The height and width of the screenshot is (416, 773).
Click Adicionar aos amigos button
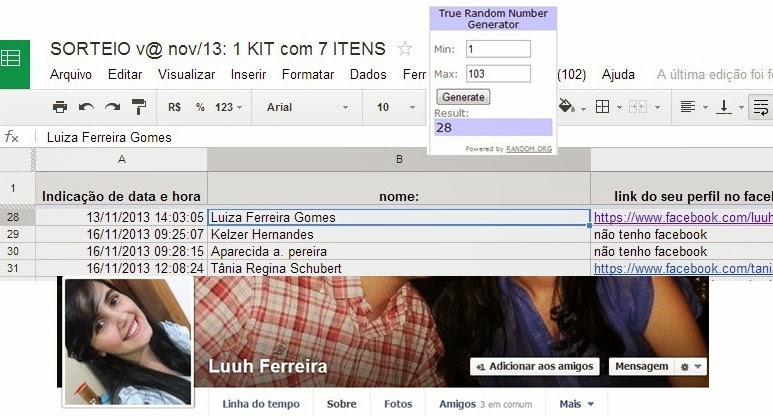(x=534, y=366)
